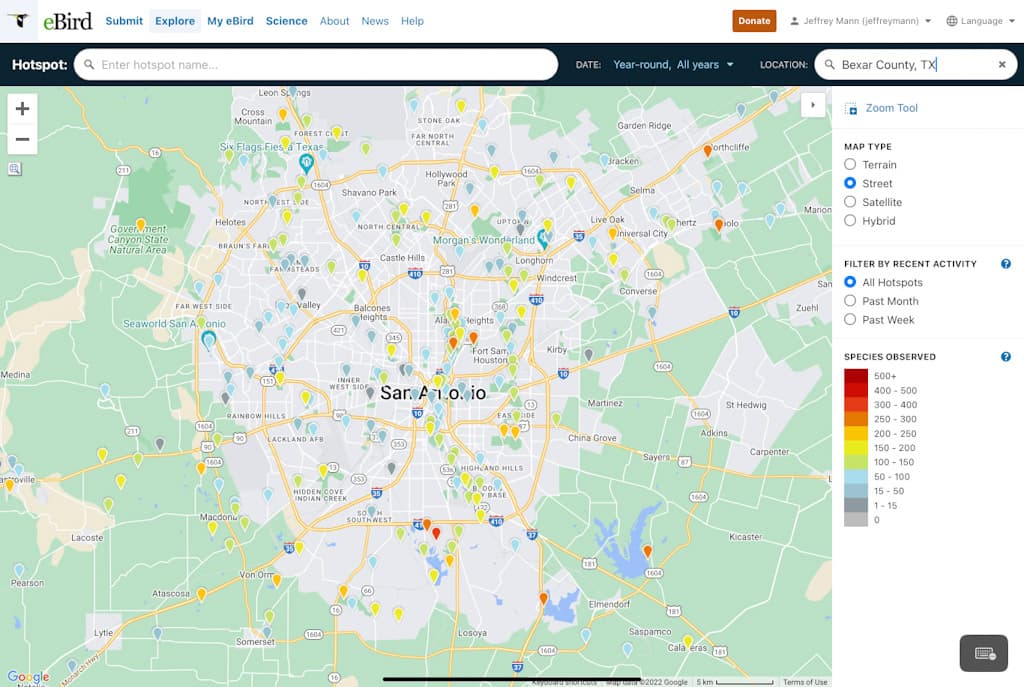Screen dimensions: 1024x687
Task: Click the globe Language icon
Action: click(x=952, y=21)
